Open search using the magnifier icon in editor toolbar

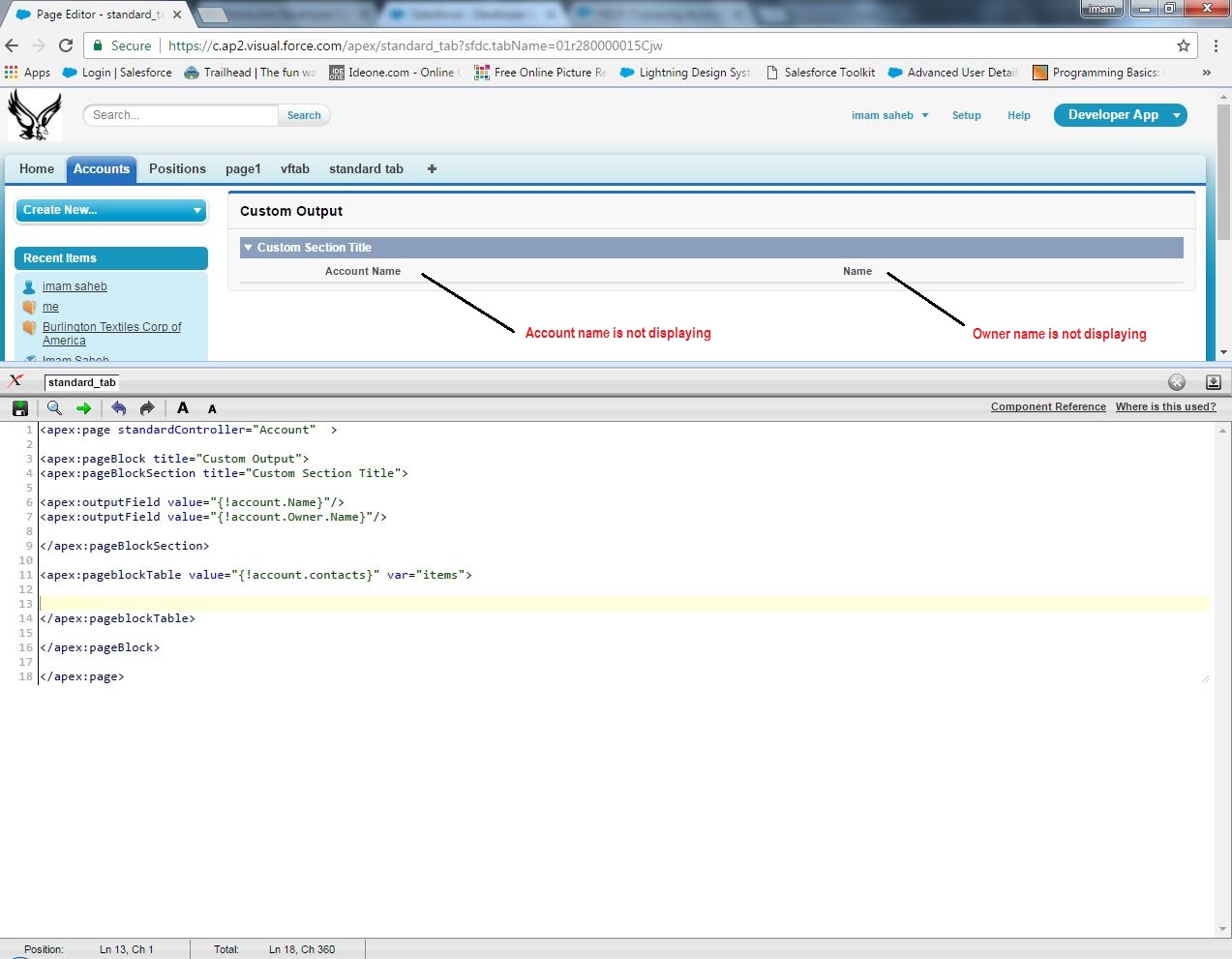(x=54, y=408)
